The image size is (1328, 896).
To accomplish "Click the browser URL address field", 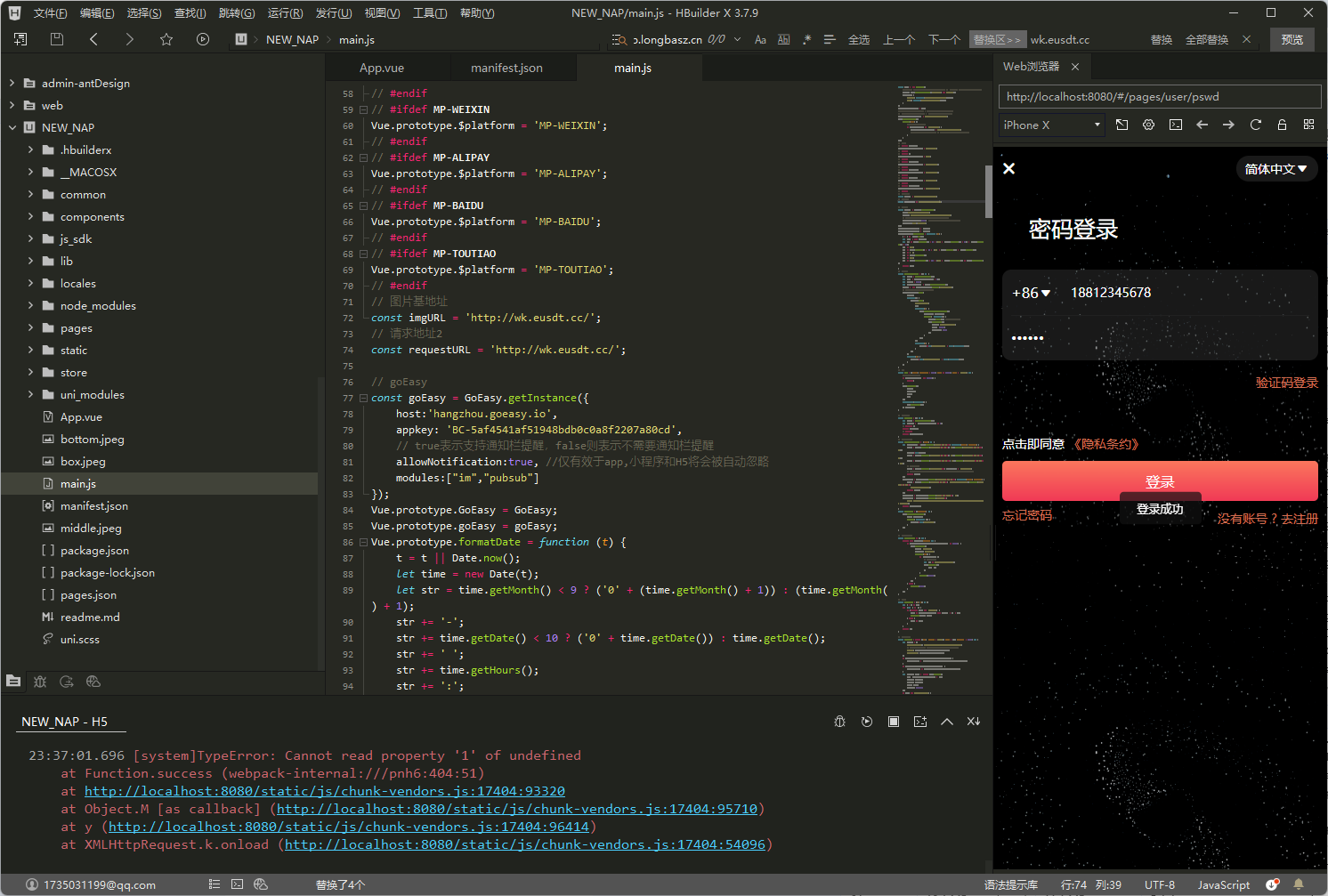I will point(1160,96).
